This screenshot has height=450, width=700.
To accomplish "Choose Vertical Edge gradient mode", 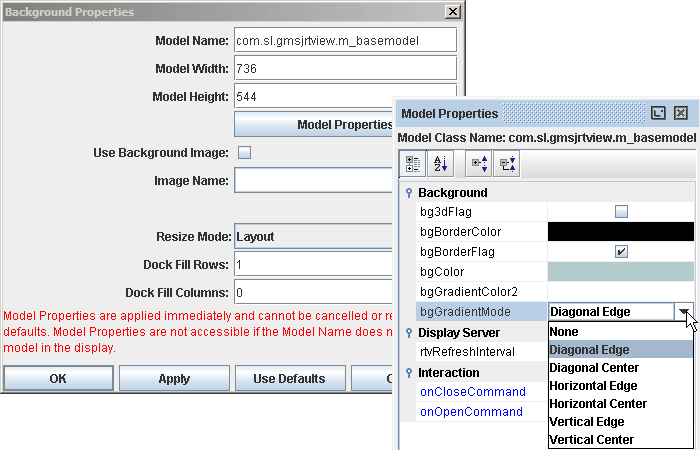I will (x=621, y=421).
